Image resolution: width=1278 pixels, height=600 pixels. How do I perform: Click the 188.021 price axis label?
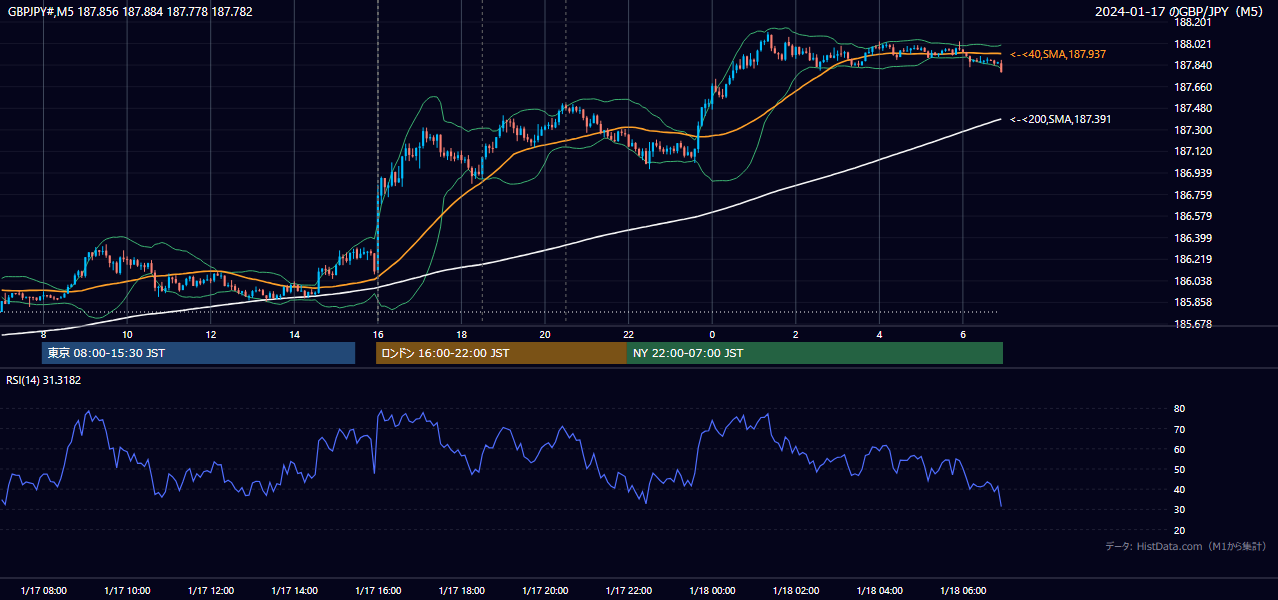(1193, 44)
